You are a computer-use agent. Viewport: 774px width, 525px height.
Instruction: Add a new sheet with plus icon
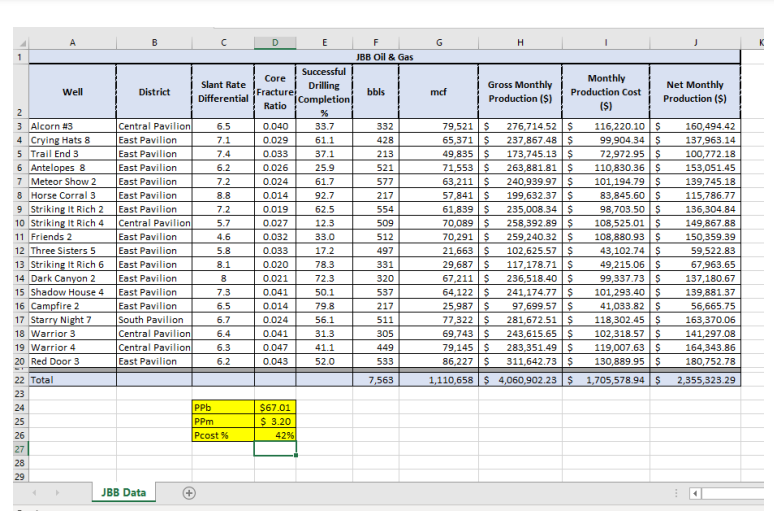point(189,493)
